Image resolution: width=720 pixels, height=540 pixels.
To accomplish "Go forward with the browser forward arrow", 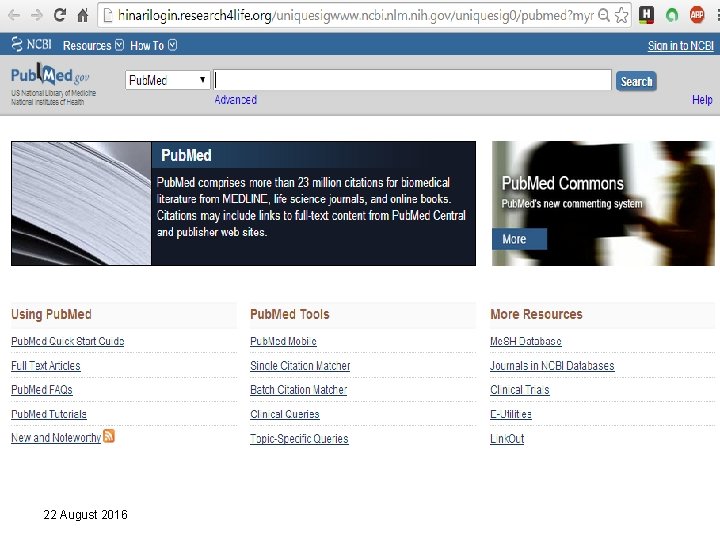I will (x=36, y=16).
